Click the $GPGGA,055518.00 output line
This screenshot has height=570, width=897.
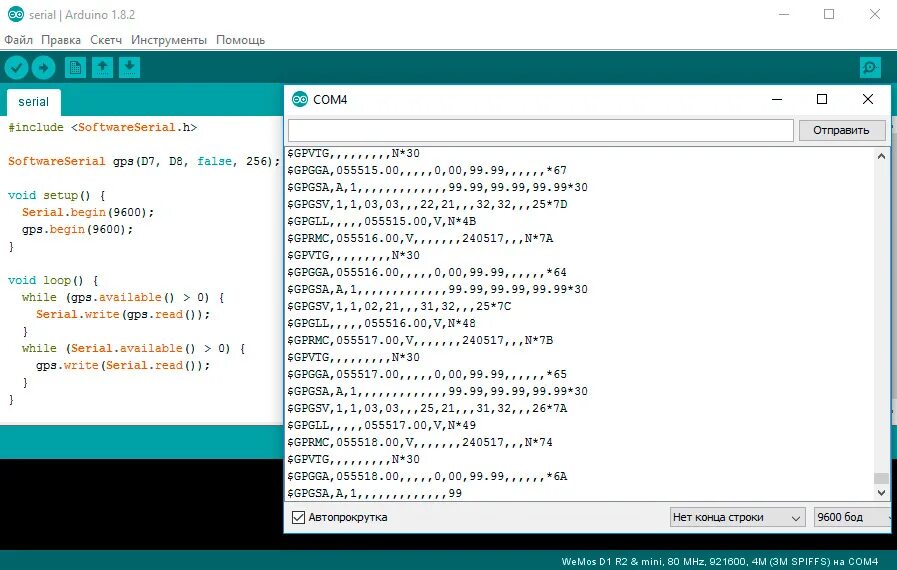[x=427, y=476]
